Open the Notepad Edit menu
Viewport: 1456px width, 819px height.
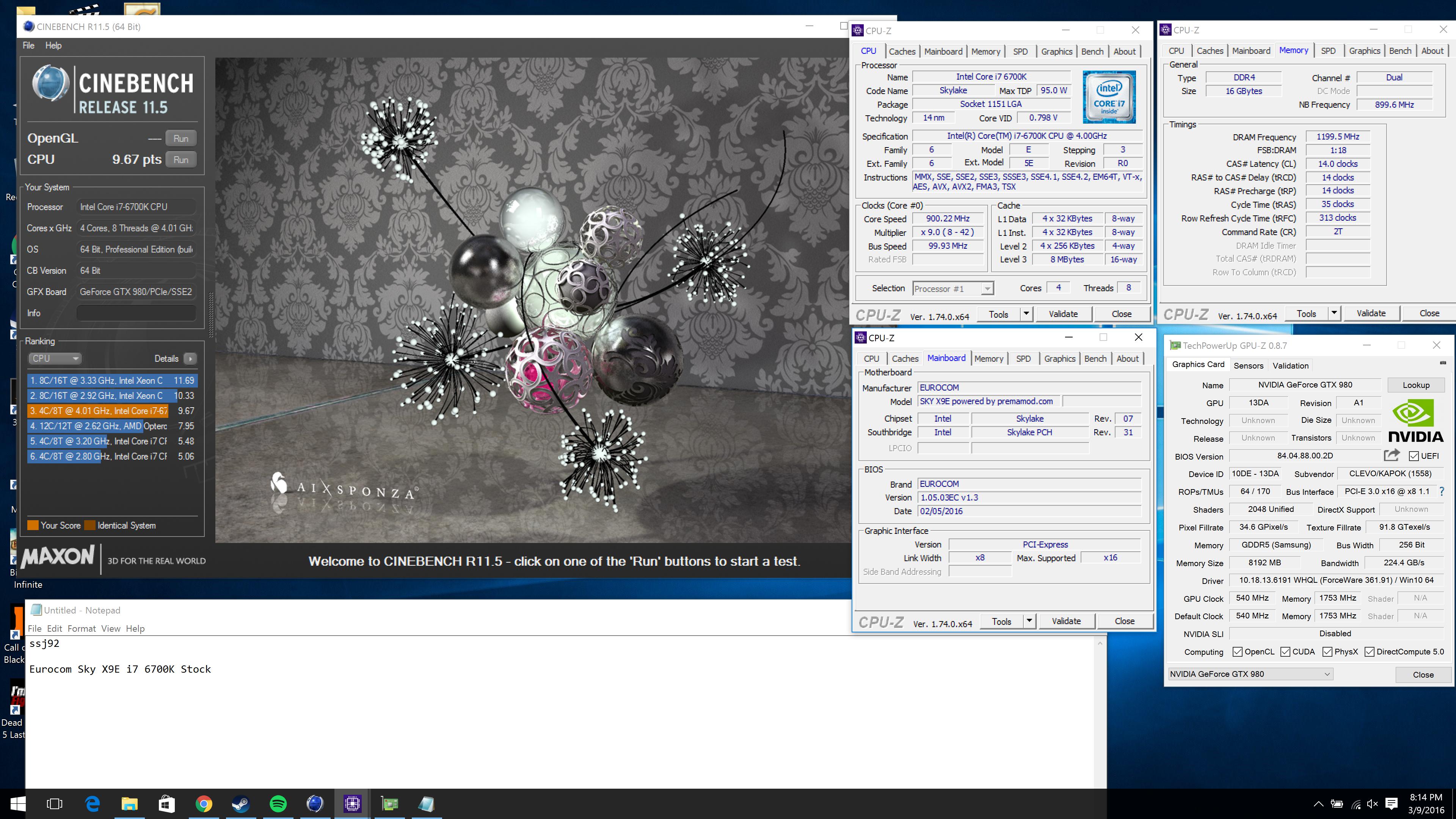tap(54, 629)
